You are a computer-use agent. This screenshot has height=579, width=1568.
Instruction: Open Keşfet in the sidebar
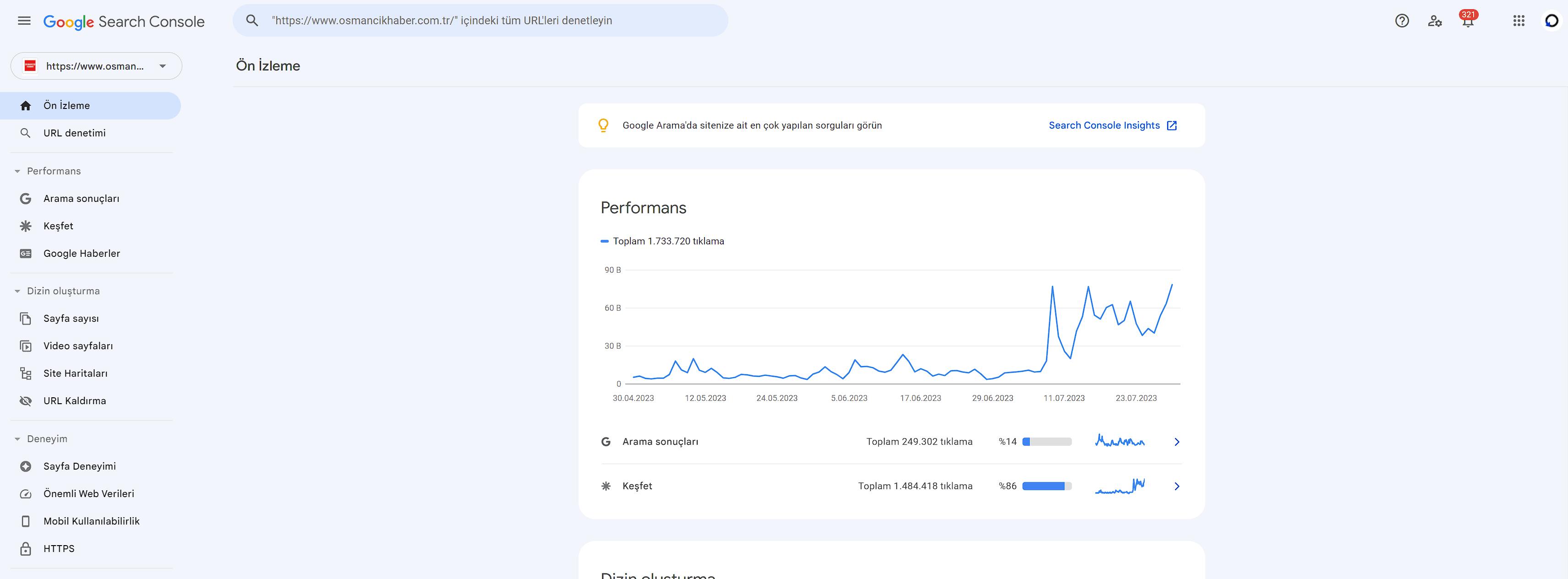click(x=59, y=226)
